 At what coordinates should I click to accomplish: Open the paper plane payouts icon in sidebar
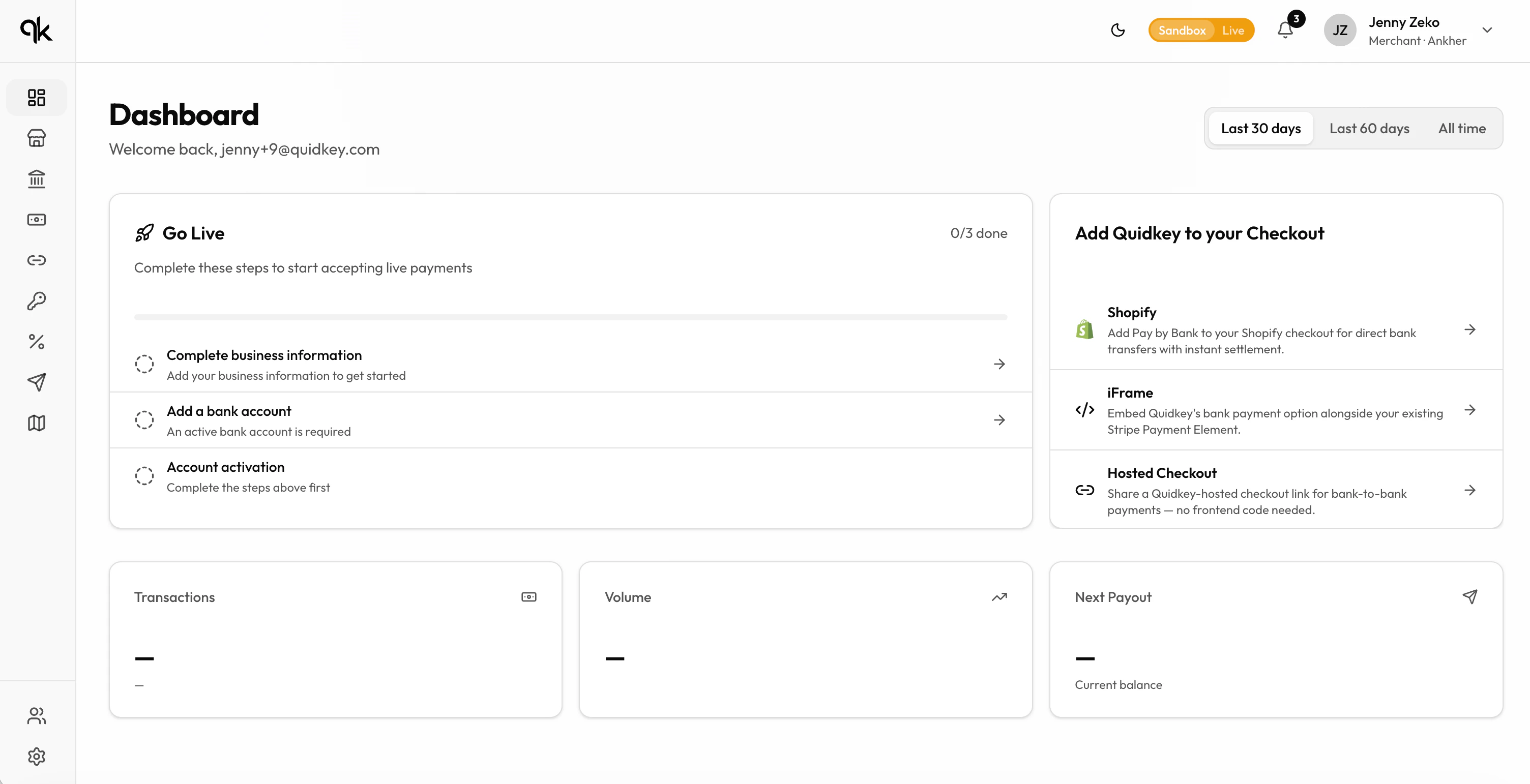36,382
